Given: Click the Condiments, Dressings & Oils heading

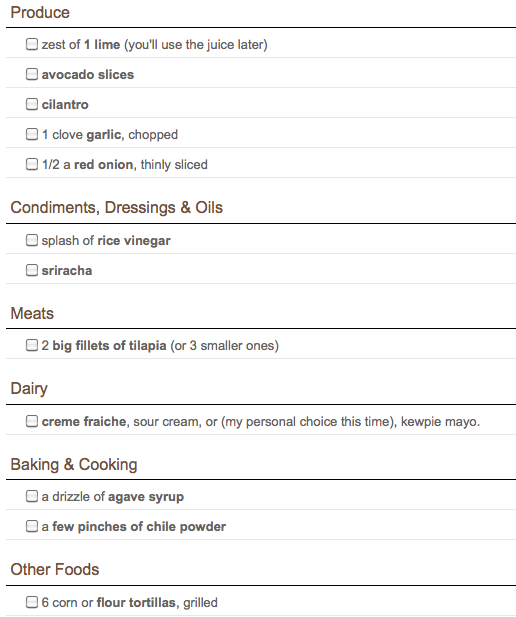Looking at the screenshot, I should [117, 208].
